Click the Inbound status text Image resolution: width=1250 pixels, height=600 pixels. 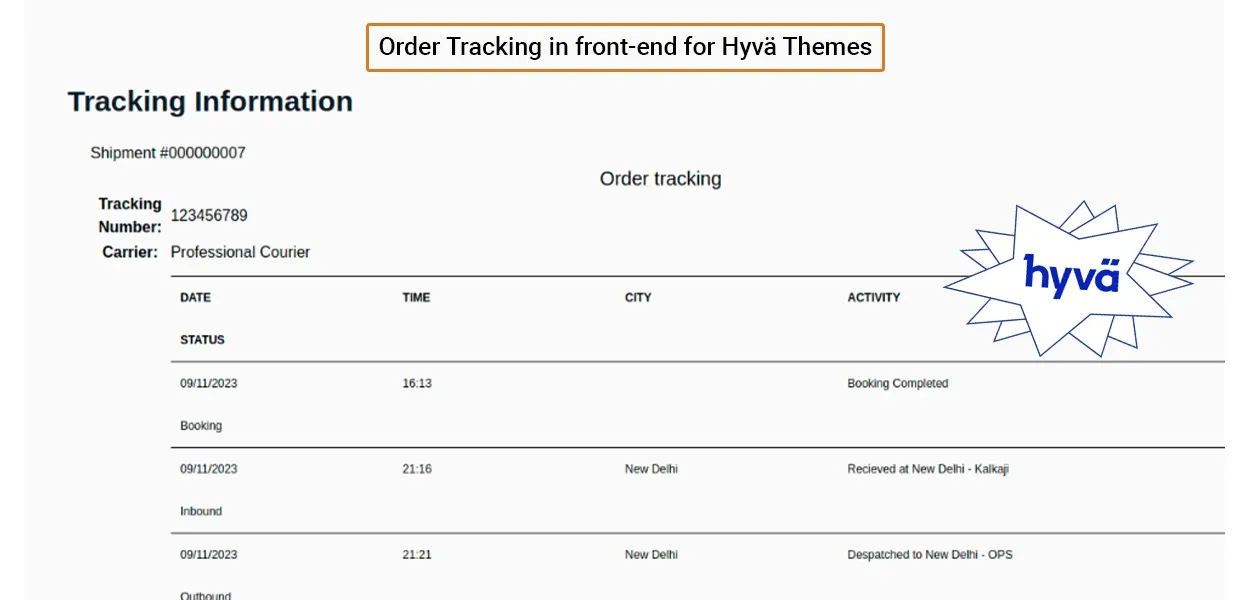[x=201, y=511]
